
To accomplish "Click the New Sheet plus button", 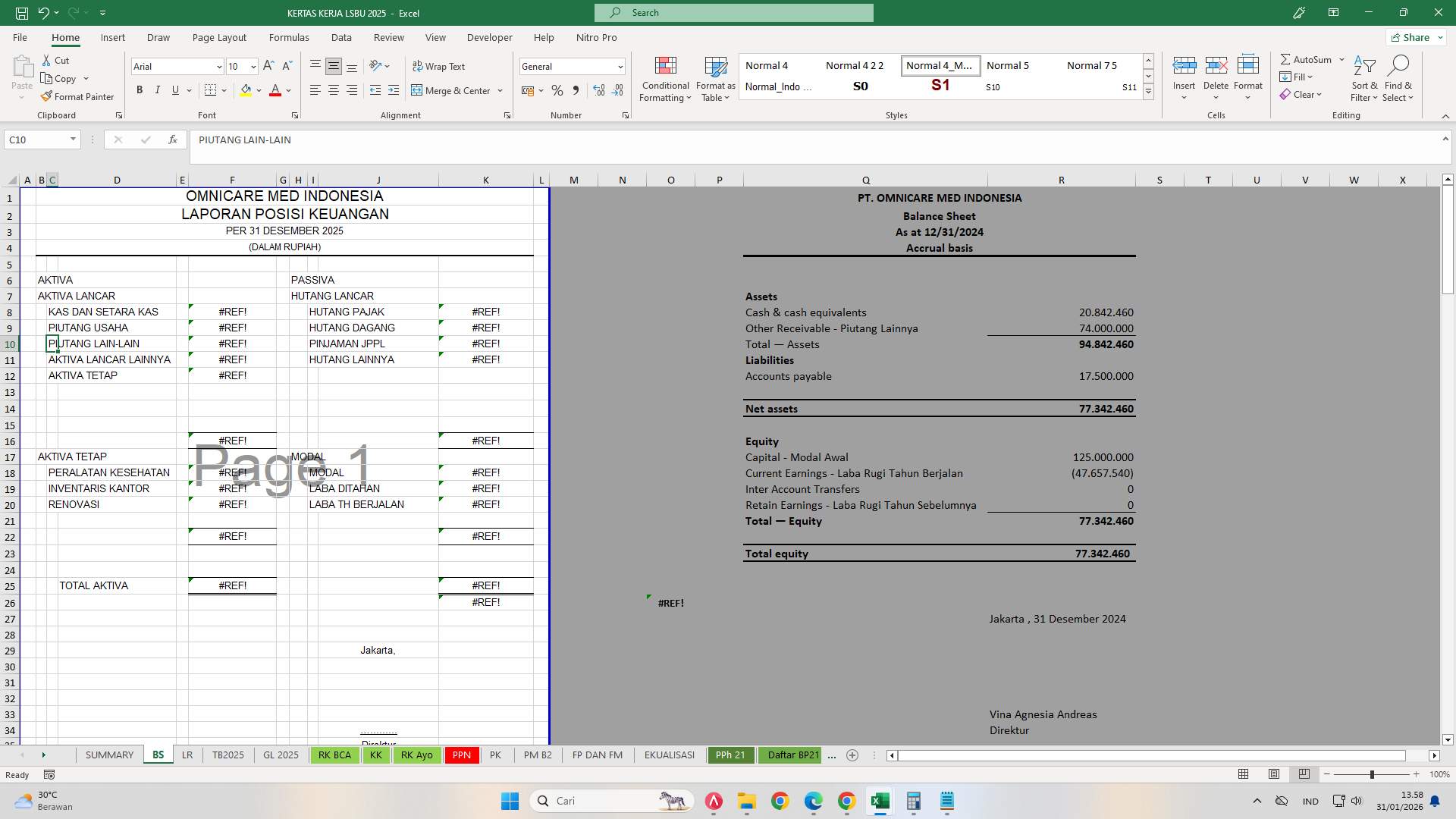I will coord(852,755).
